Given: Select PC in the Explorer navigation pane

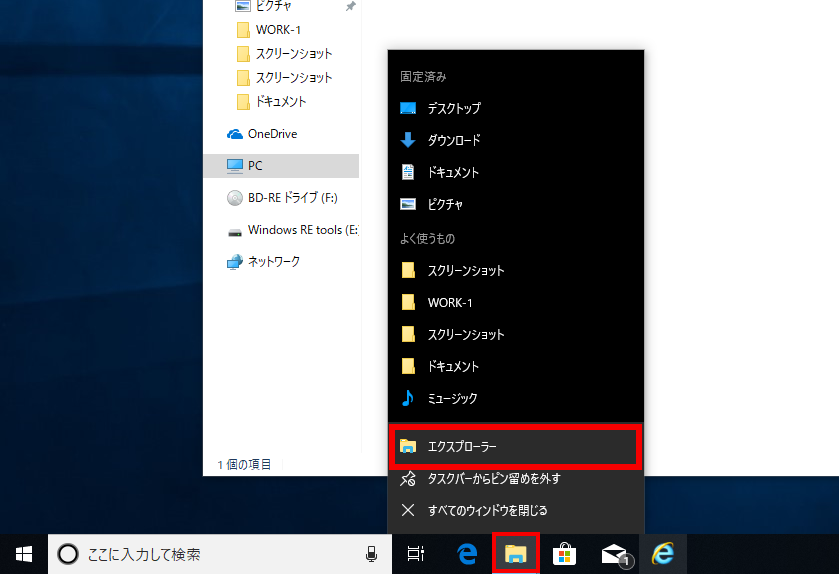Looking at the screenshot, I should [281, 166].
